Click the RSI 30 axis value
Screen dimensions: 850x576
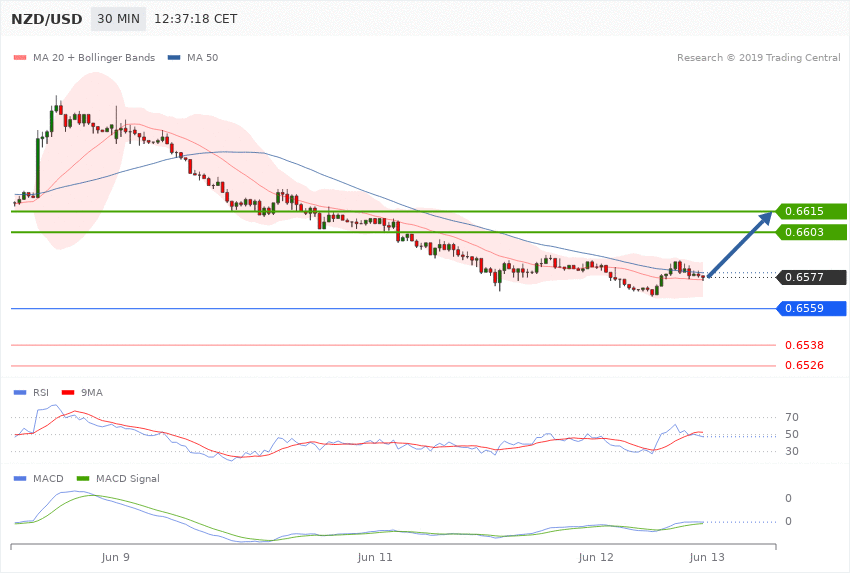(x=792, y=451)
